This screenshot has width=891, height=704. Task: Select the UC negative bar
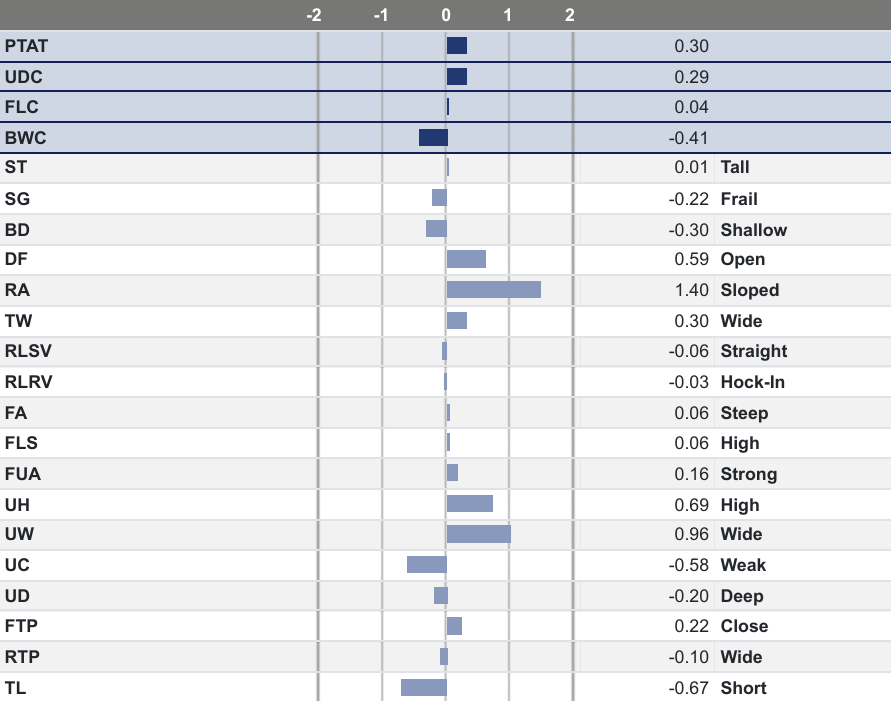[x=427, y=565]
